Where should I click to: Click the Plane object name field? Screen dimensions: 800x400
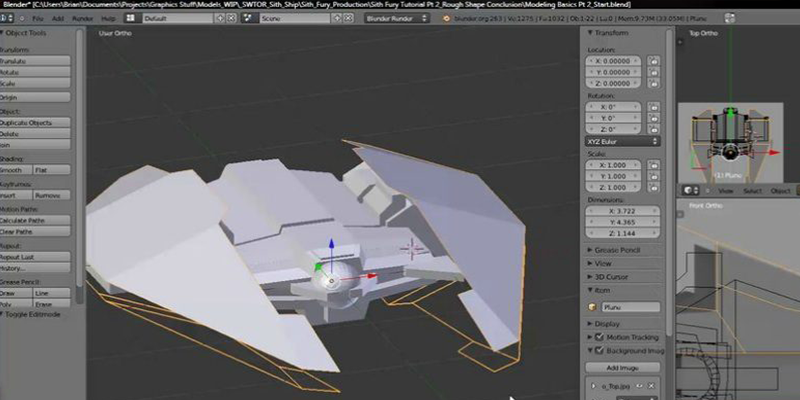[x=631, y=307]
